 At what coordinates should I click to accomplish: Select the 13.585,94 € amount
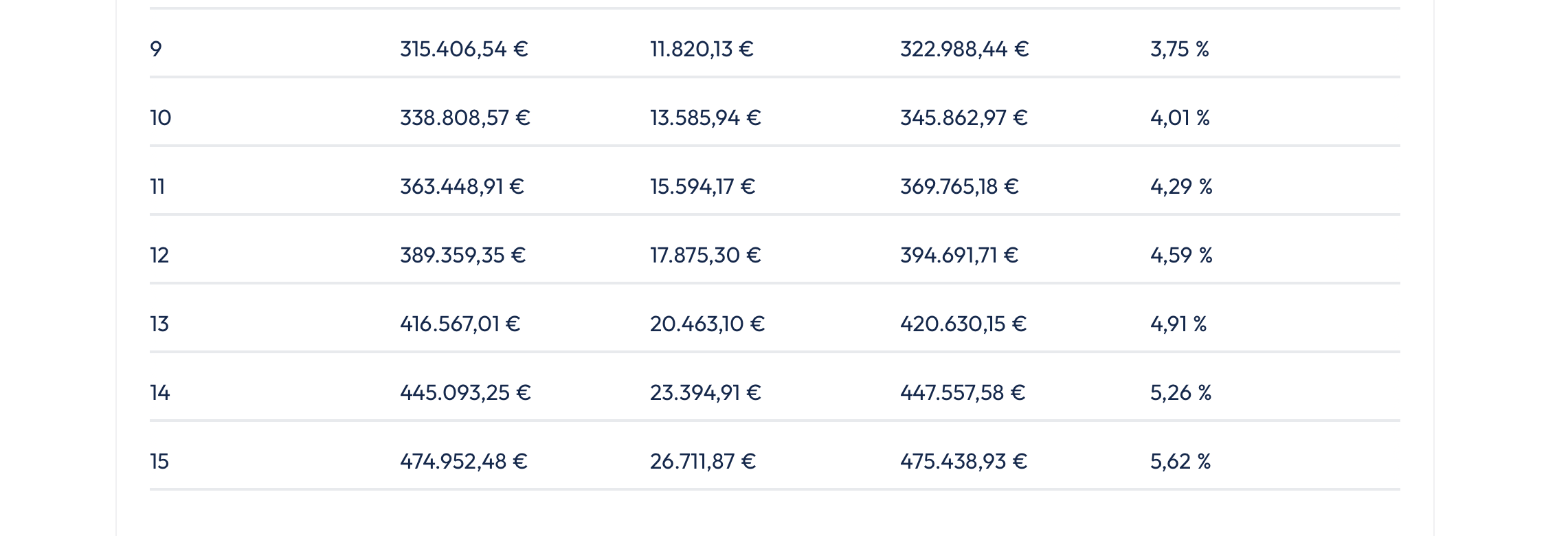705,118
